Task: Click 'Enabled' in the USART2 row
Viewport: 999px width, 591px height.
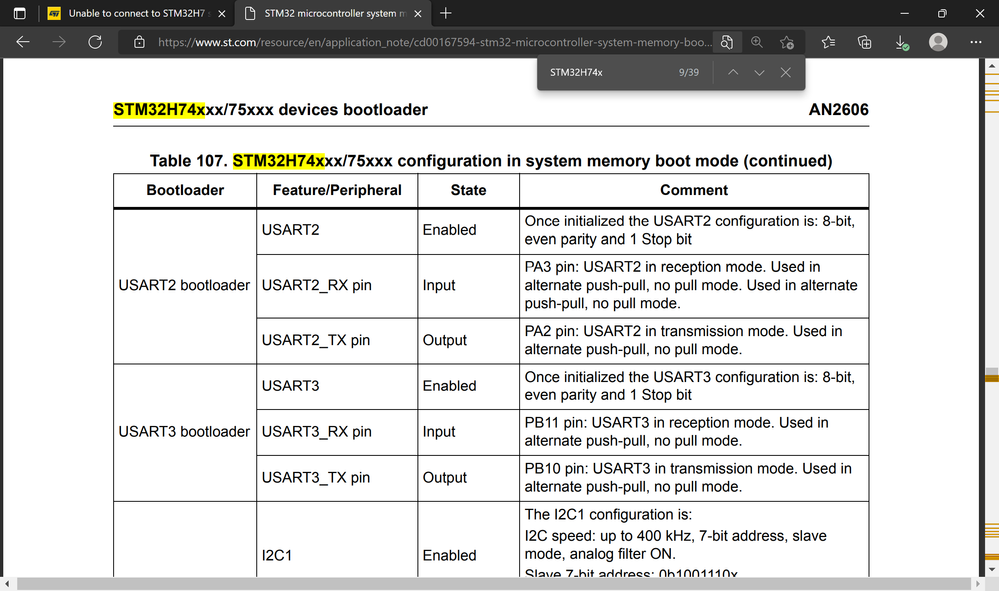Action: point(449,230)
